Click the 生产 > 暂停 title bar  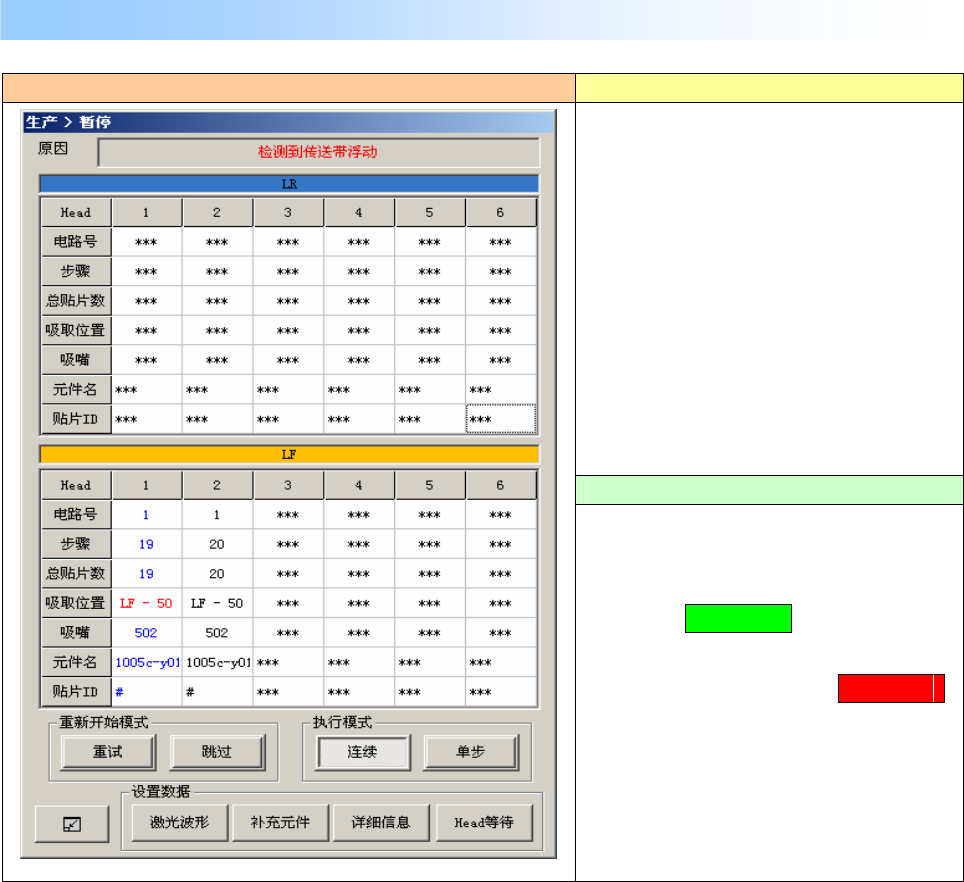(288, 122)
